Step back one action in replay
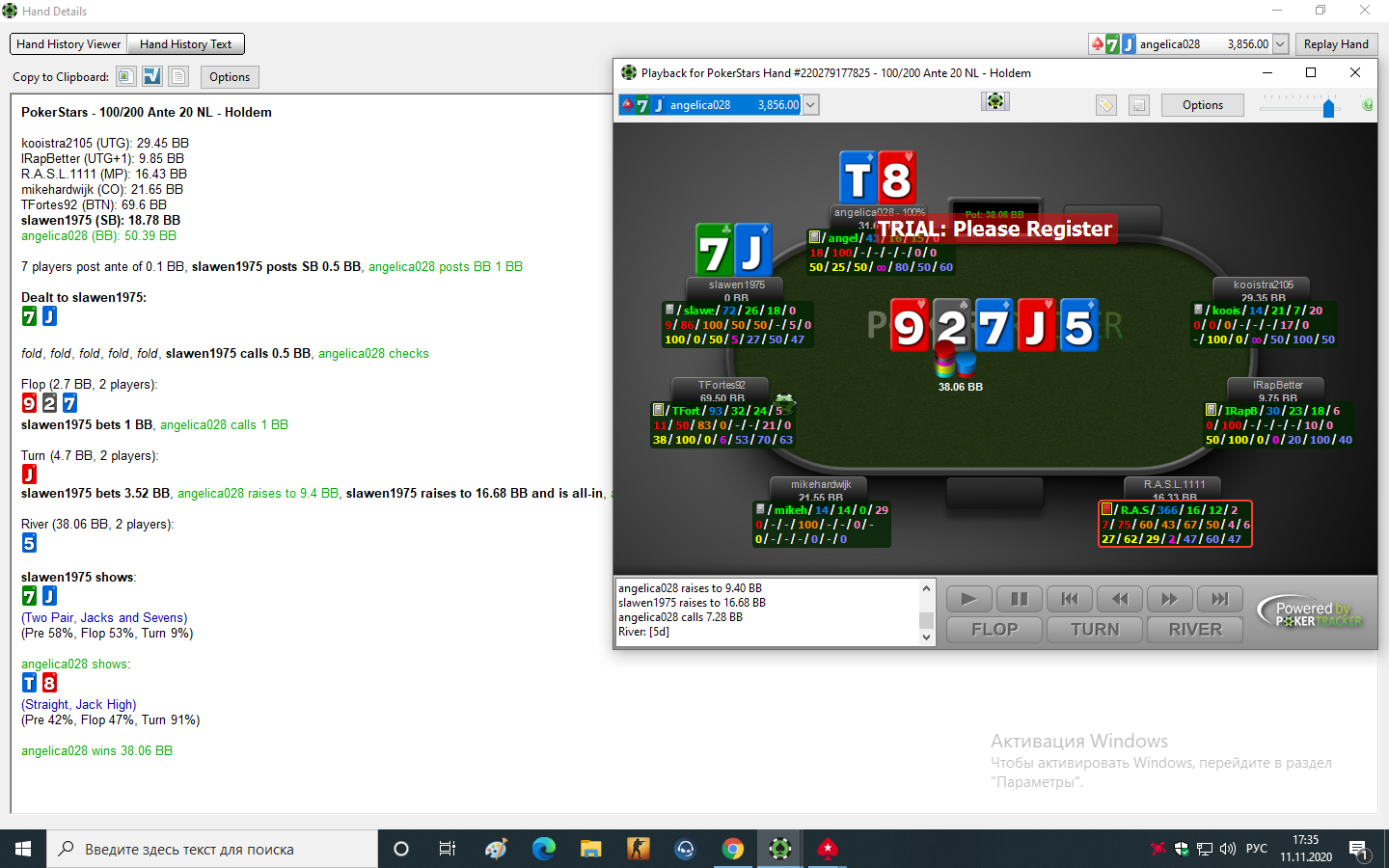This screenshot has height=868, width=1389. (x=1120, y=599)
